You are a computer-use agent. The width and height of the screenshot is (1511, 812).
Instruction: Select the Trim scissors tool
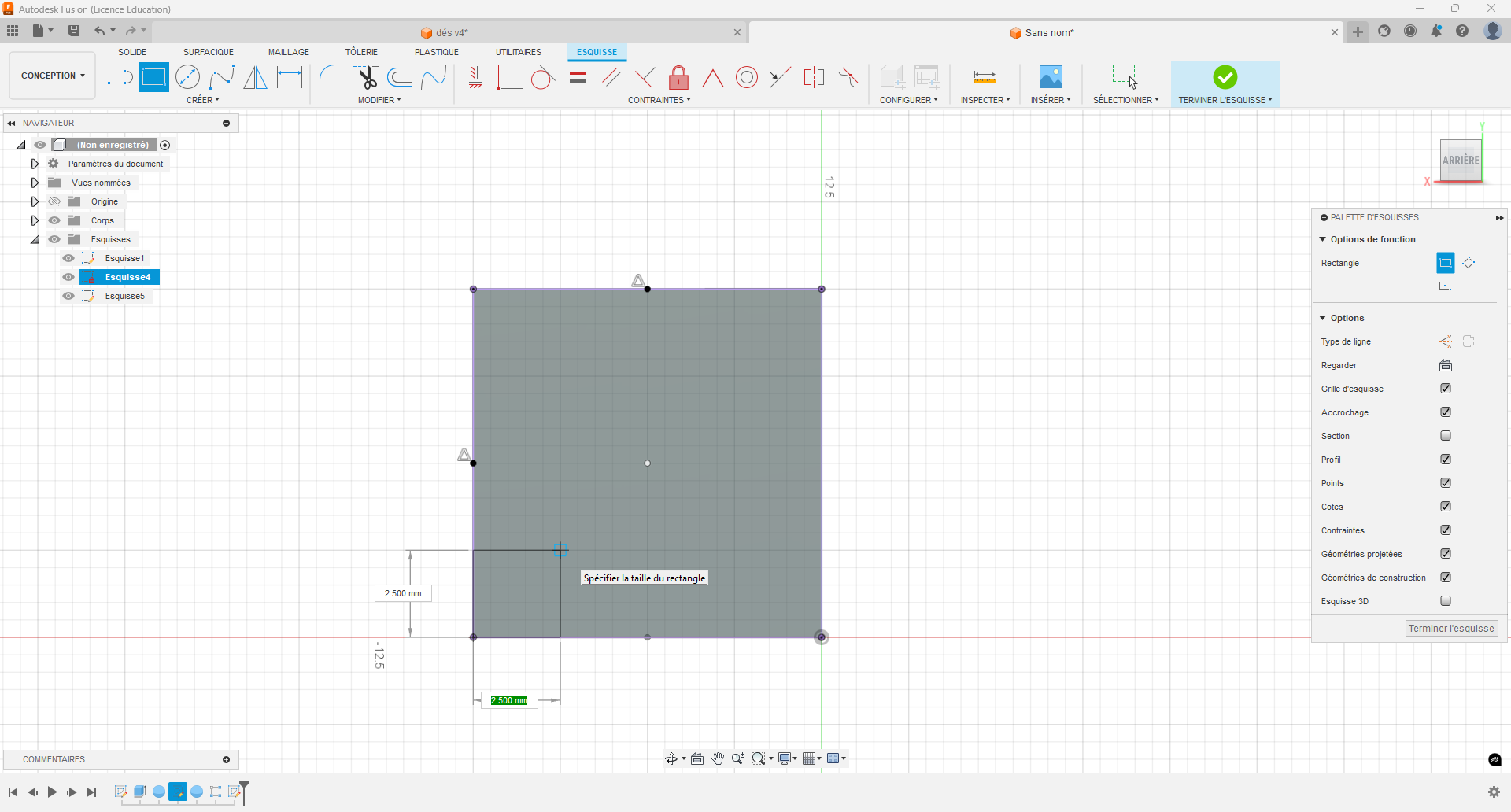366,77
